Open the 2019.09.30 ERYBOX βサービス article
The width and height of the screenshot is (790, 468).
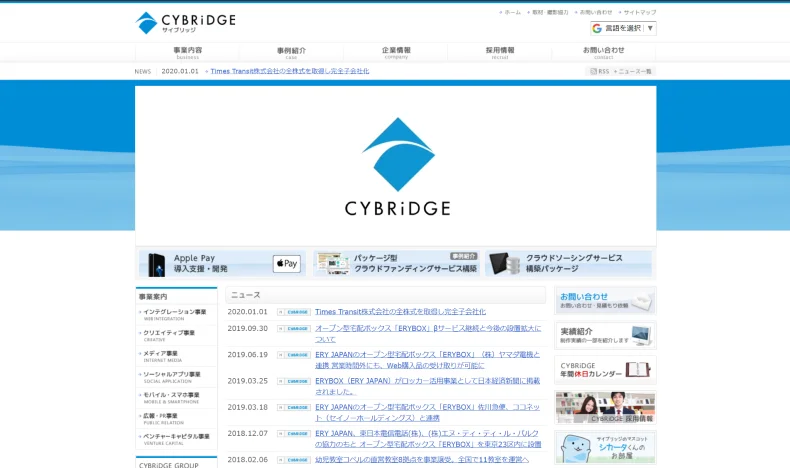point(428,333)
